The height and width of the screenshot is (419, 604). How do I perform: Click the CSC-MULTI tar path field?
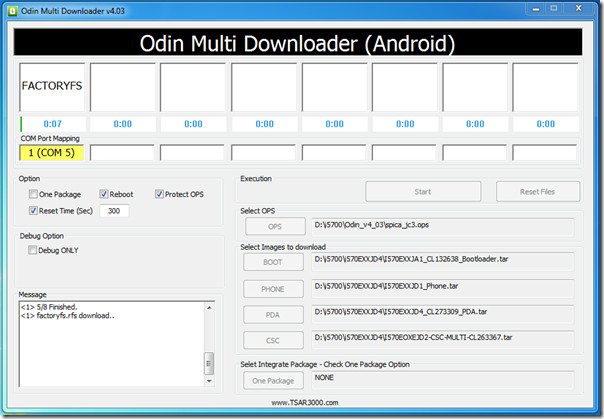pyautogui.click(x=443, y=340)
